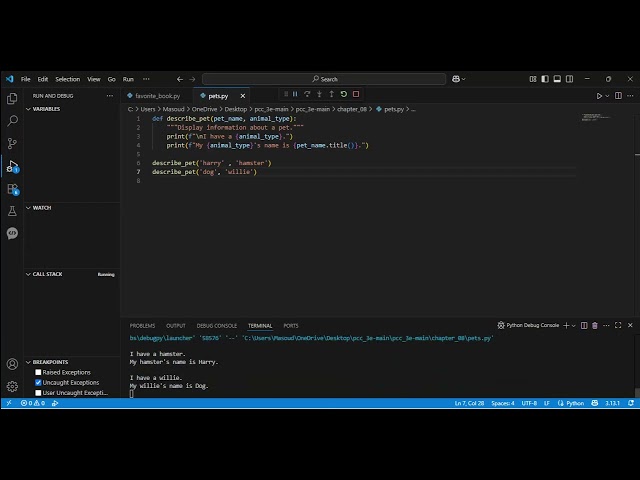Image resolution: width=640 pixels, height=480 pixels.
Task: Switch to the DEBUG CONSOLE tab
Action: (x=217, y=326)
